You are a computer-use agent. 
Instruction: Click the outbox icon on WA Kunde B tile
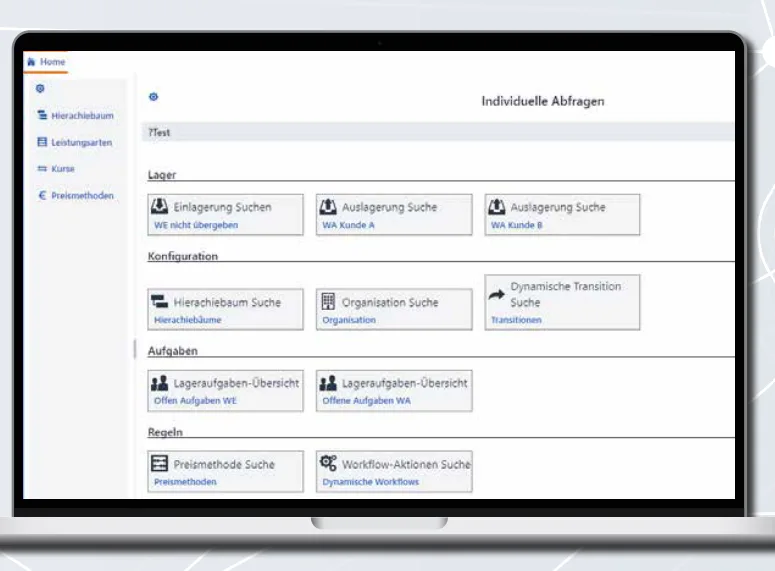point(497,206)
